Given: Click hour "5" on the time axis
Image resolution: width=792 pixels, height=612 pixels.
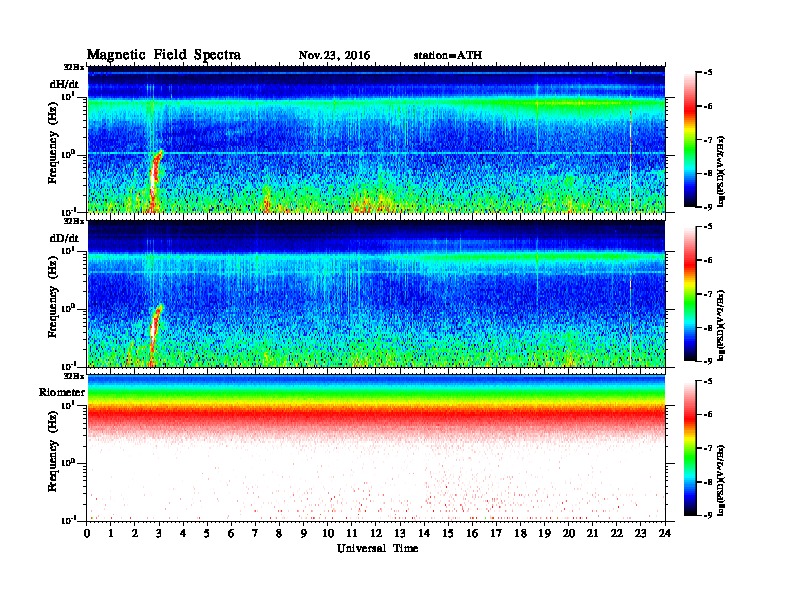Looking at the screenshot, I should click(x=207, y=533).
